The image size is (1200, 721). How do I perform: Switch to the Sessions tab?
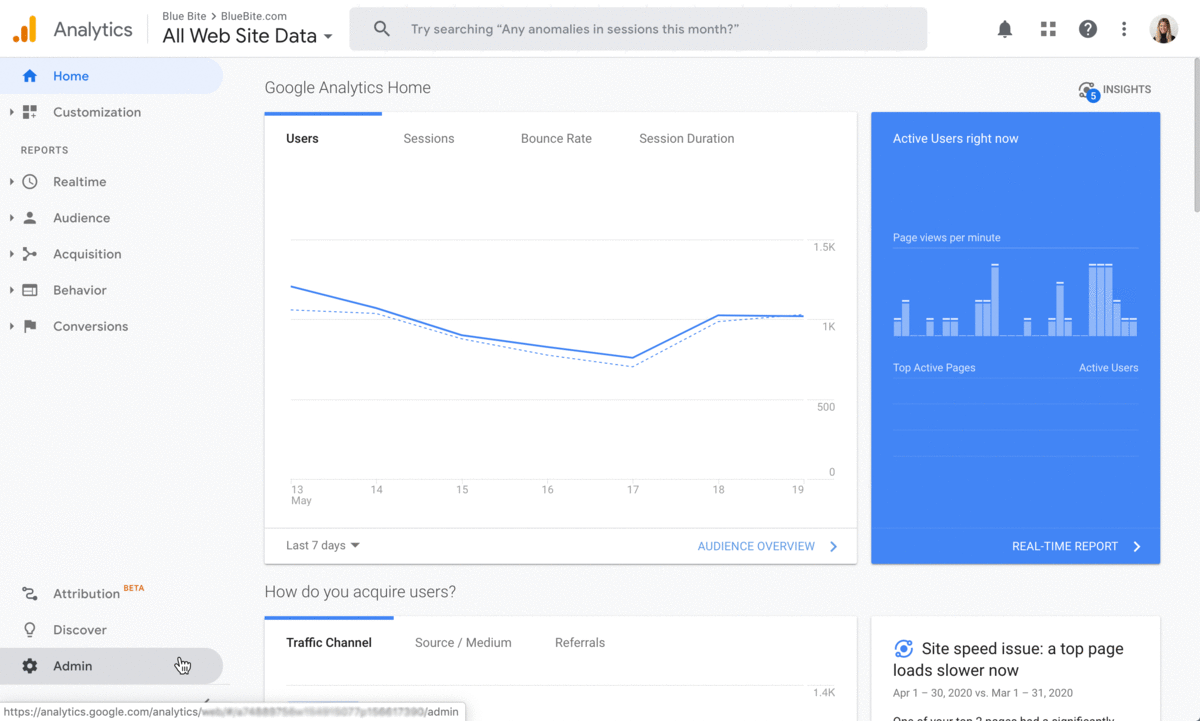[428, 138]
